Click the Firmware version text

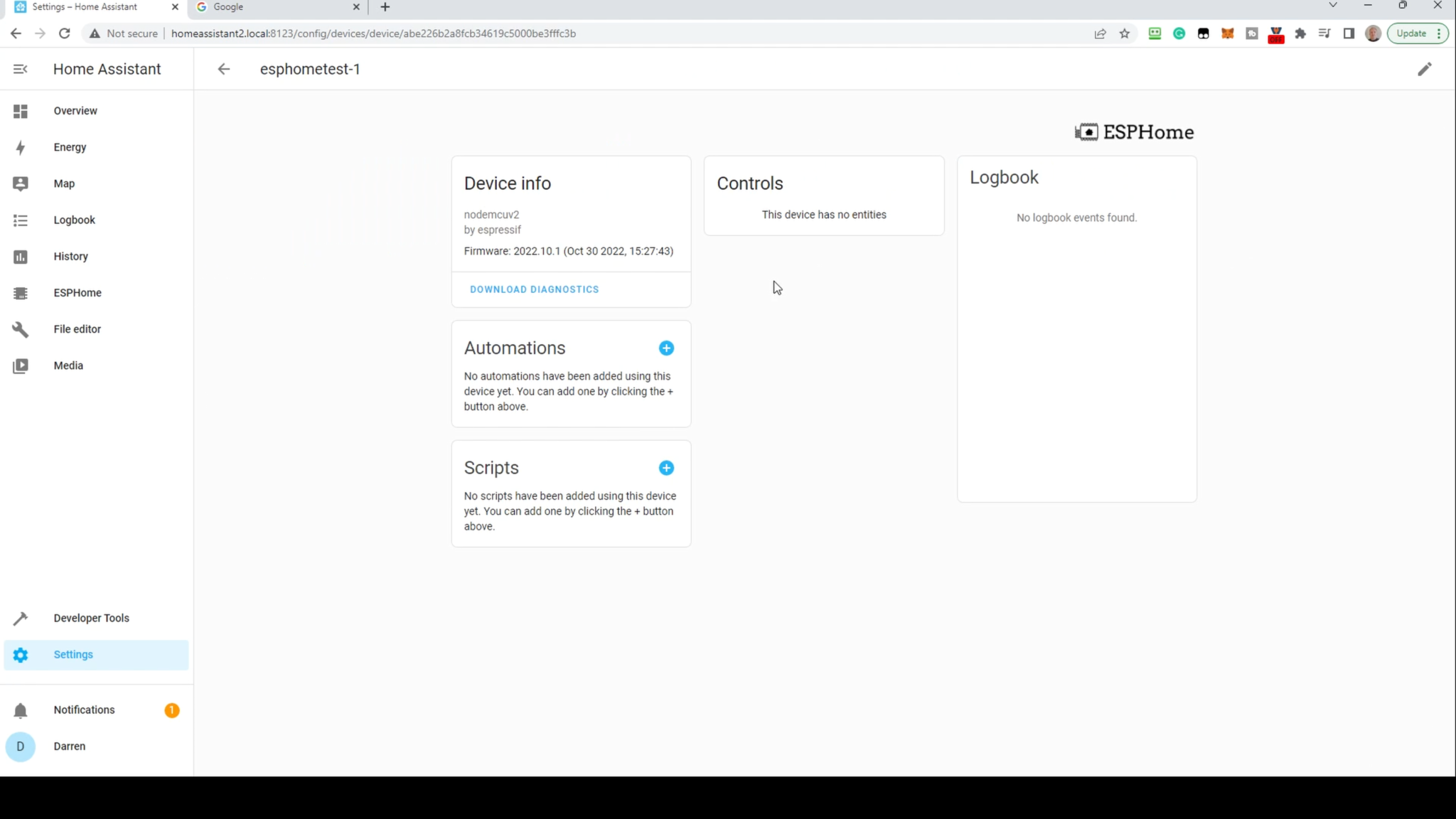[569, 251]
